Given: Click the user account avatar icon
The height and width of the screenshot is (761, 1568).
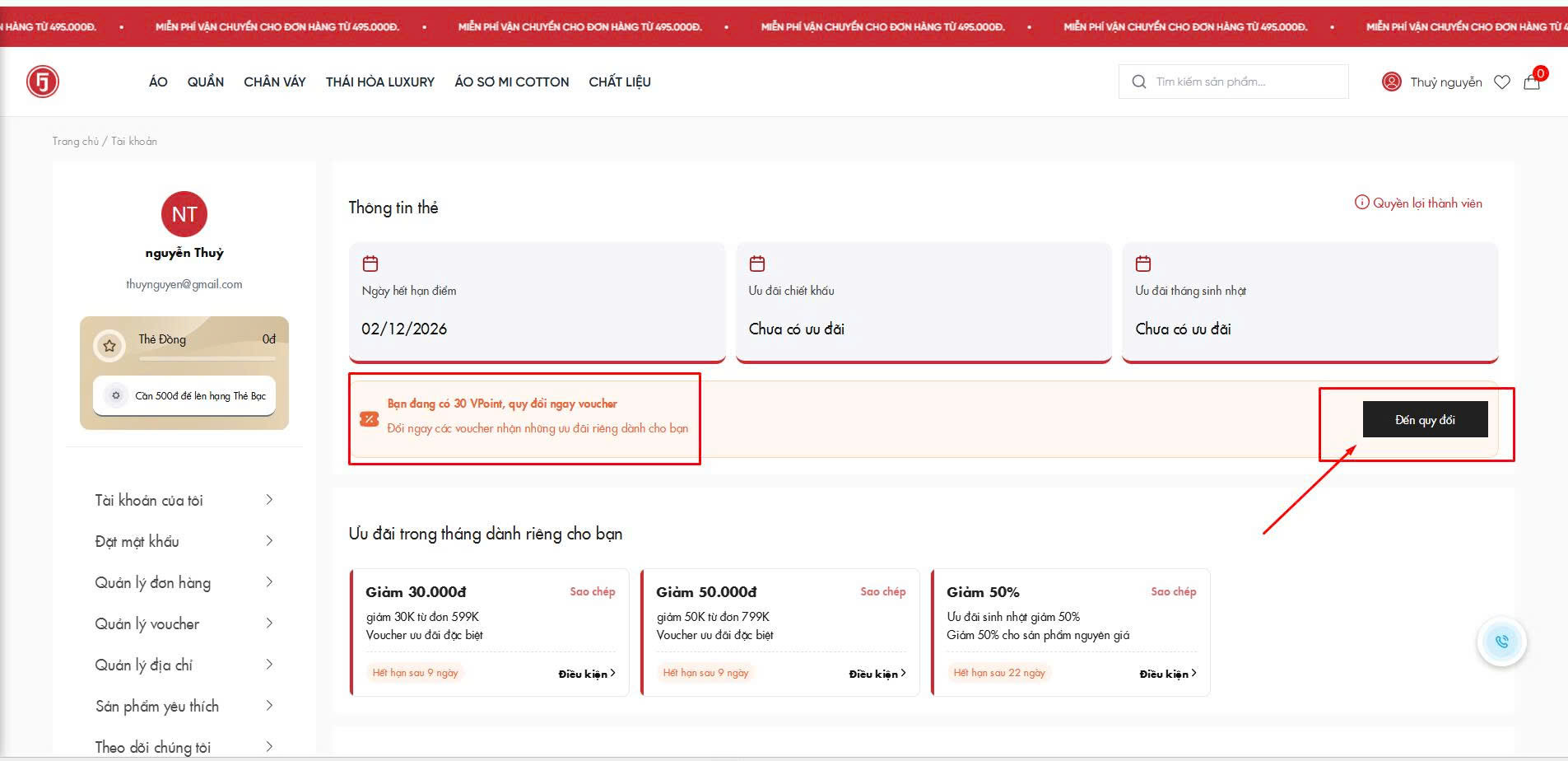Looking at the screenshot, I should [1391, 82].
